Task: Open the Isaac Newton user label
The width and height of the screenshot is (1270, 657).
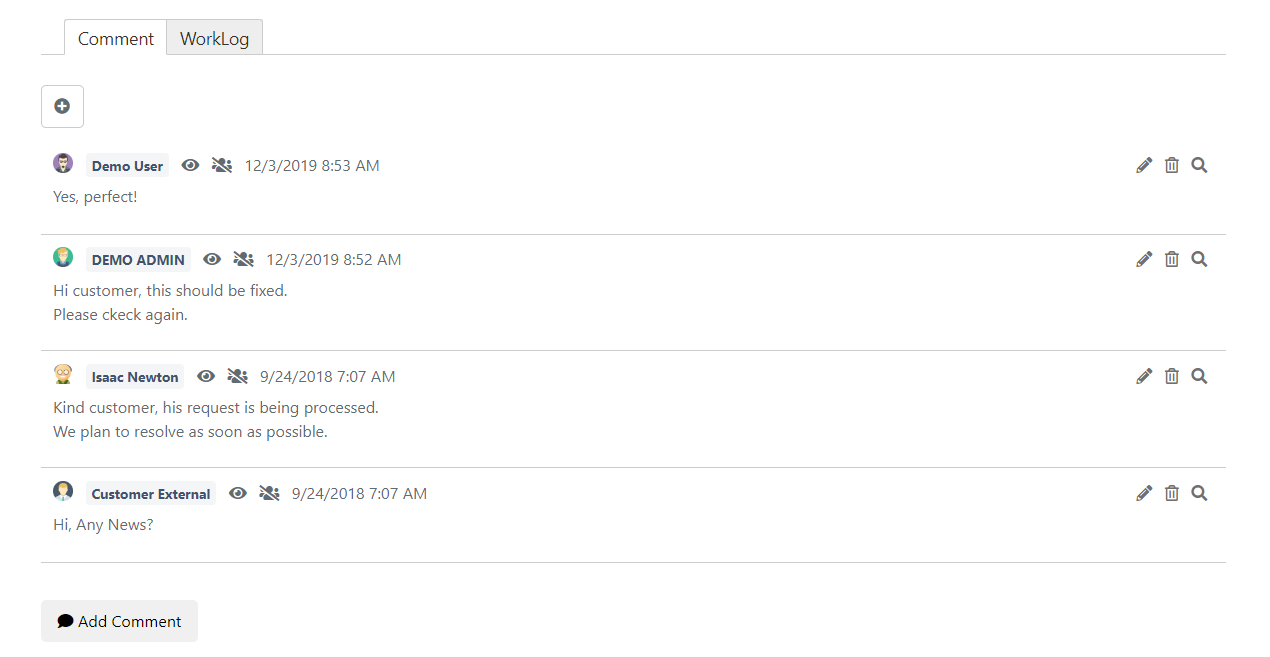Action: [135, 377]
